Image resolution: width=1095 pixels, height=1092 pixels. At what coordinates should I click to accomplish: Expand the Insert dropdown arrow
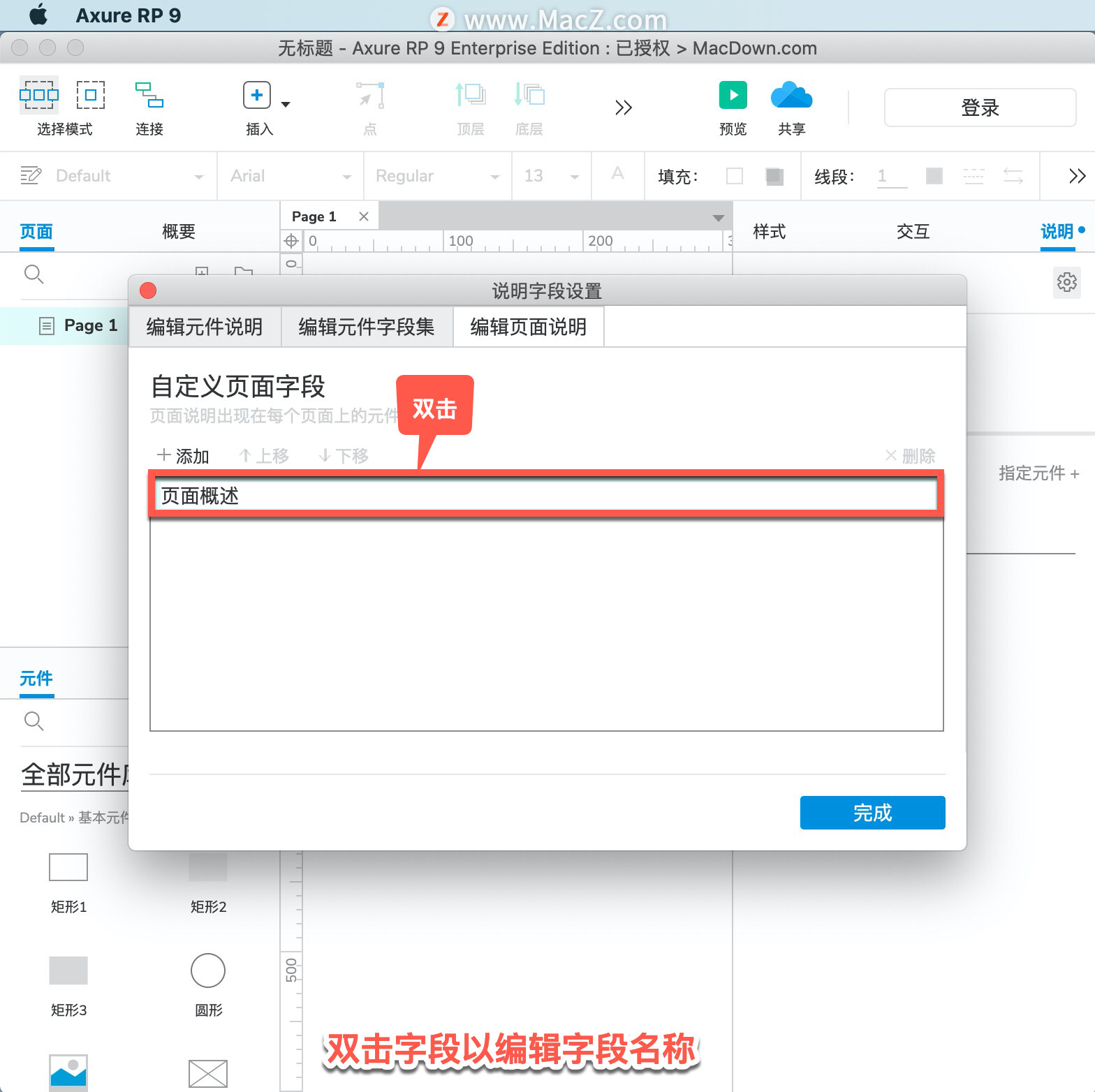[x=286, y=104]
